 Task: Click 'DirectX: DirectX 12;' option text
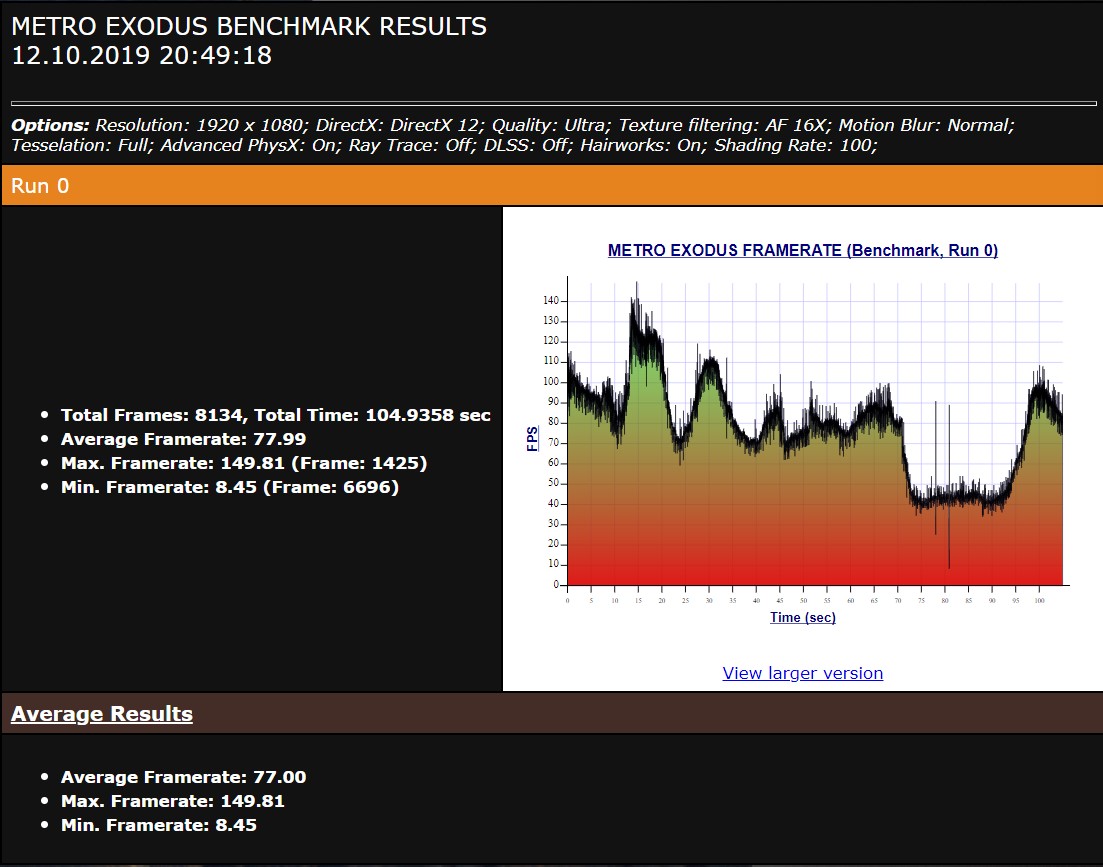400,125
